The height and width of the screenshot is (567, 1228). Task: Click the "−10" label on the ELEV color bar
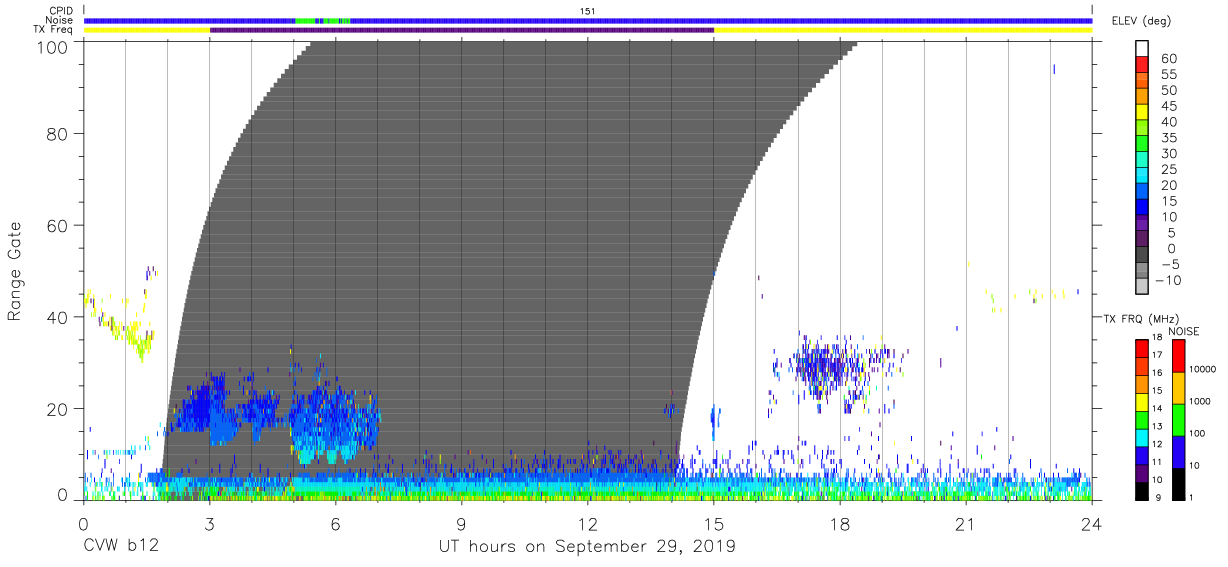pyautogui.click(x=1166, y=280)
